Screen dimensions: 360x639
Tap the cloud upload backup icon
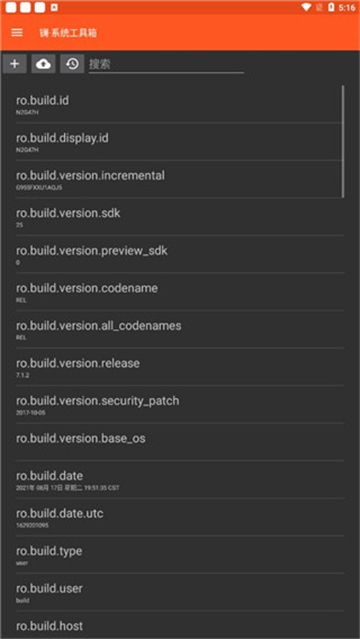click(43, 64)
